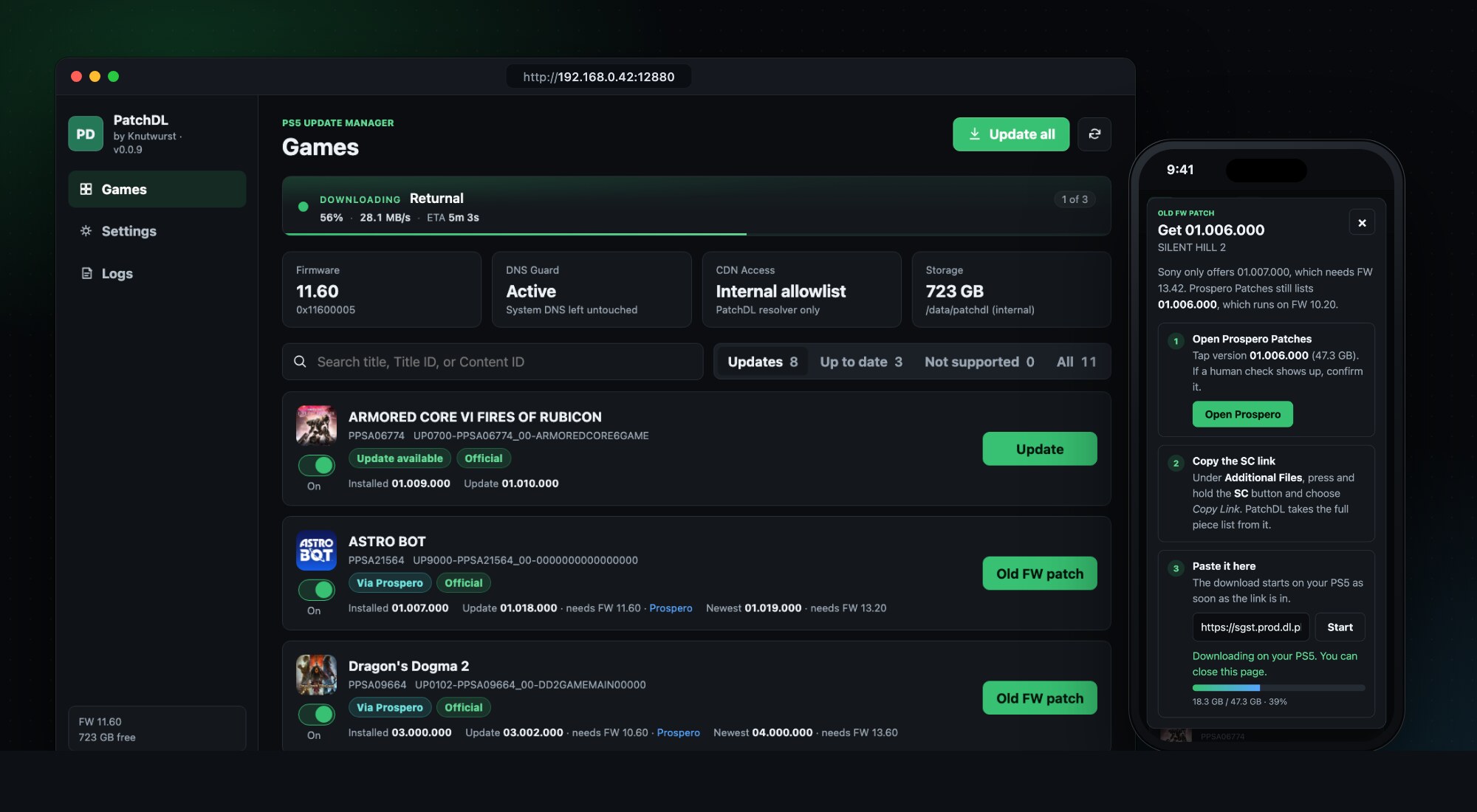Click the Storage 723 GB card
1477x812 pixels.
coord(1011,289)
